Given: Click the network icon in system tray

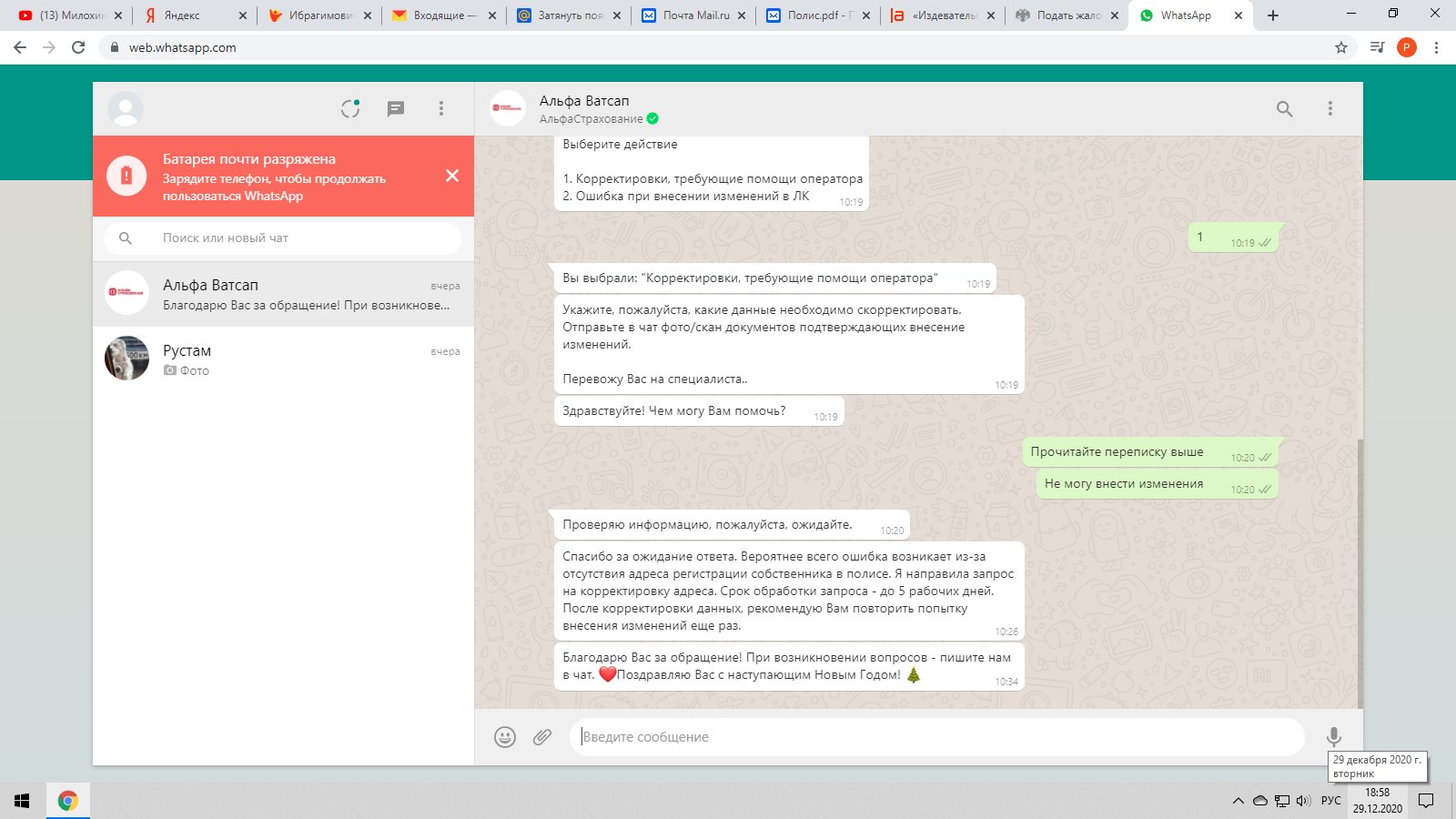Looking at the screenshot, I should tap(1282, 801).
